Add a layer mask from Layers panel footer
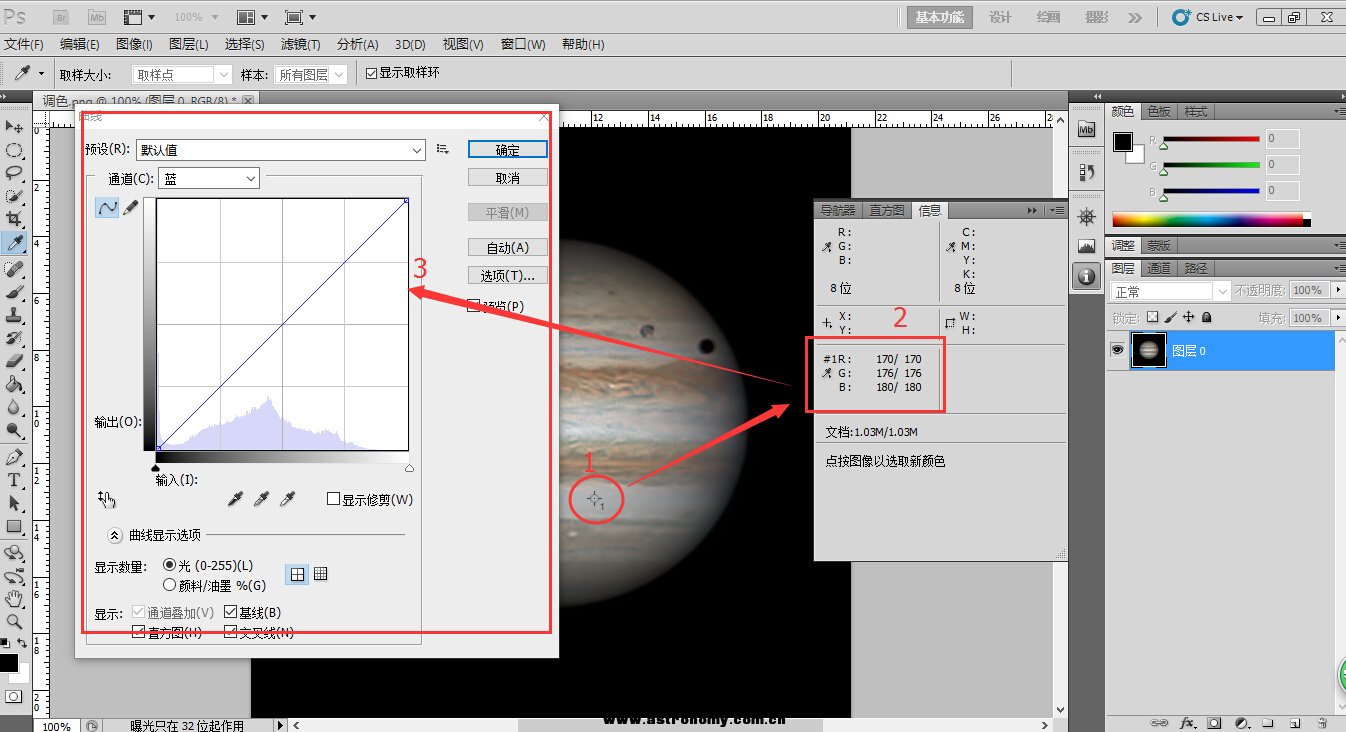Image resolution: width=1346 pixels, height=732 pixels. (x=1215, y=722)
